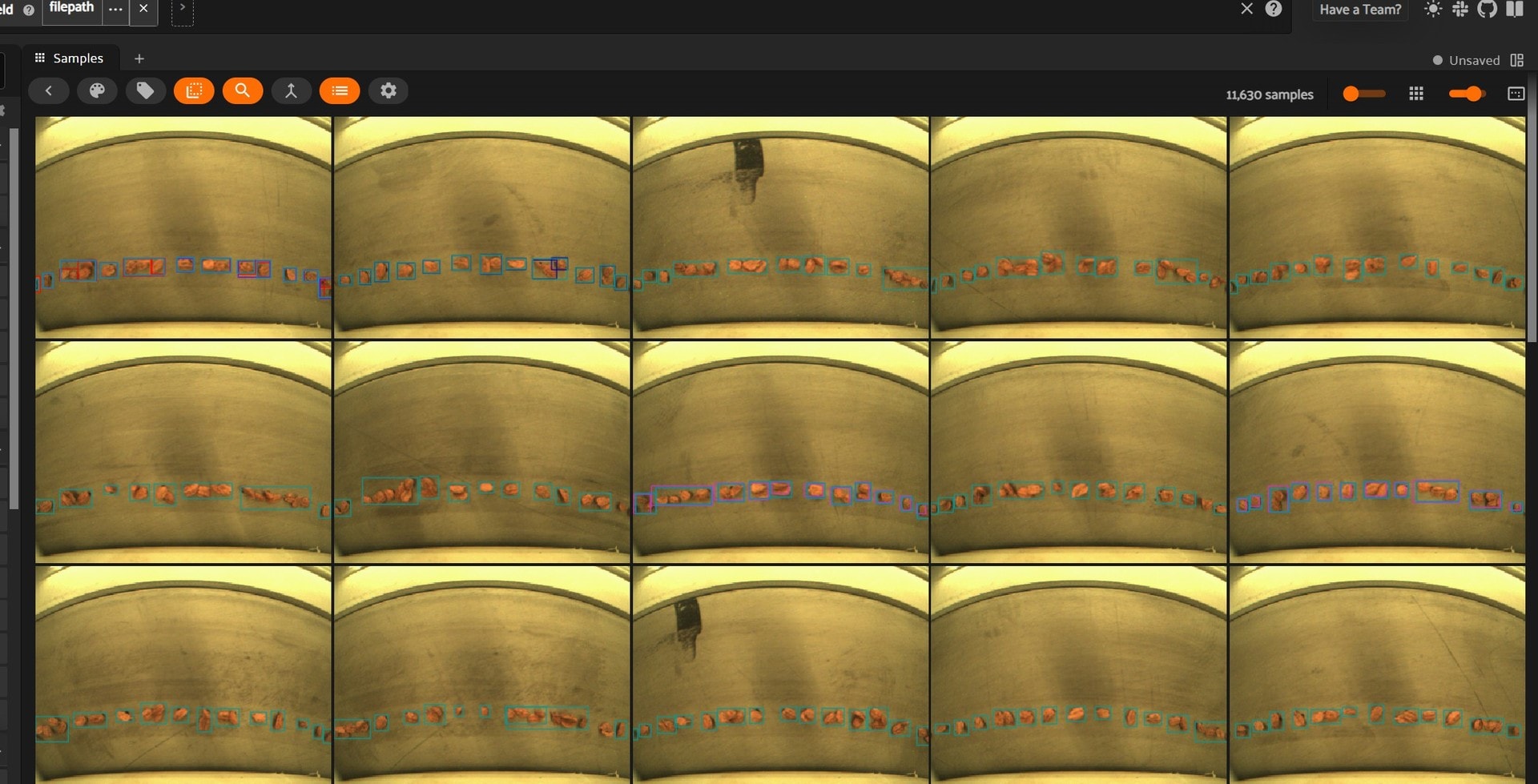Browse operations with the orange list icon
This screenshot has width=1538, height=784.
[x=340, y=90]
